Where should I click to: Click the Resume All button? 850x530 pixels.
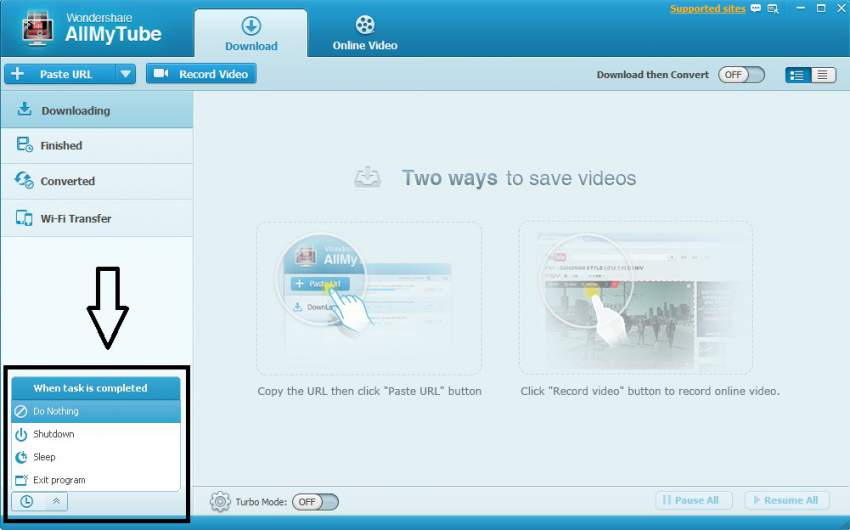[787, 500]
